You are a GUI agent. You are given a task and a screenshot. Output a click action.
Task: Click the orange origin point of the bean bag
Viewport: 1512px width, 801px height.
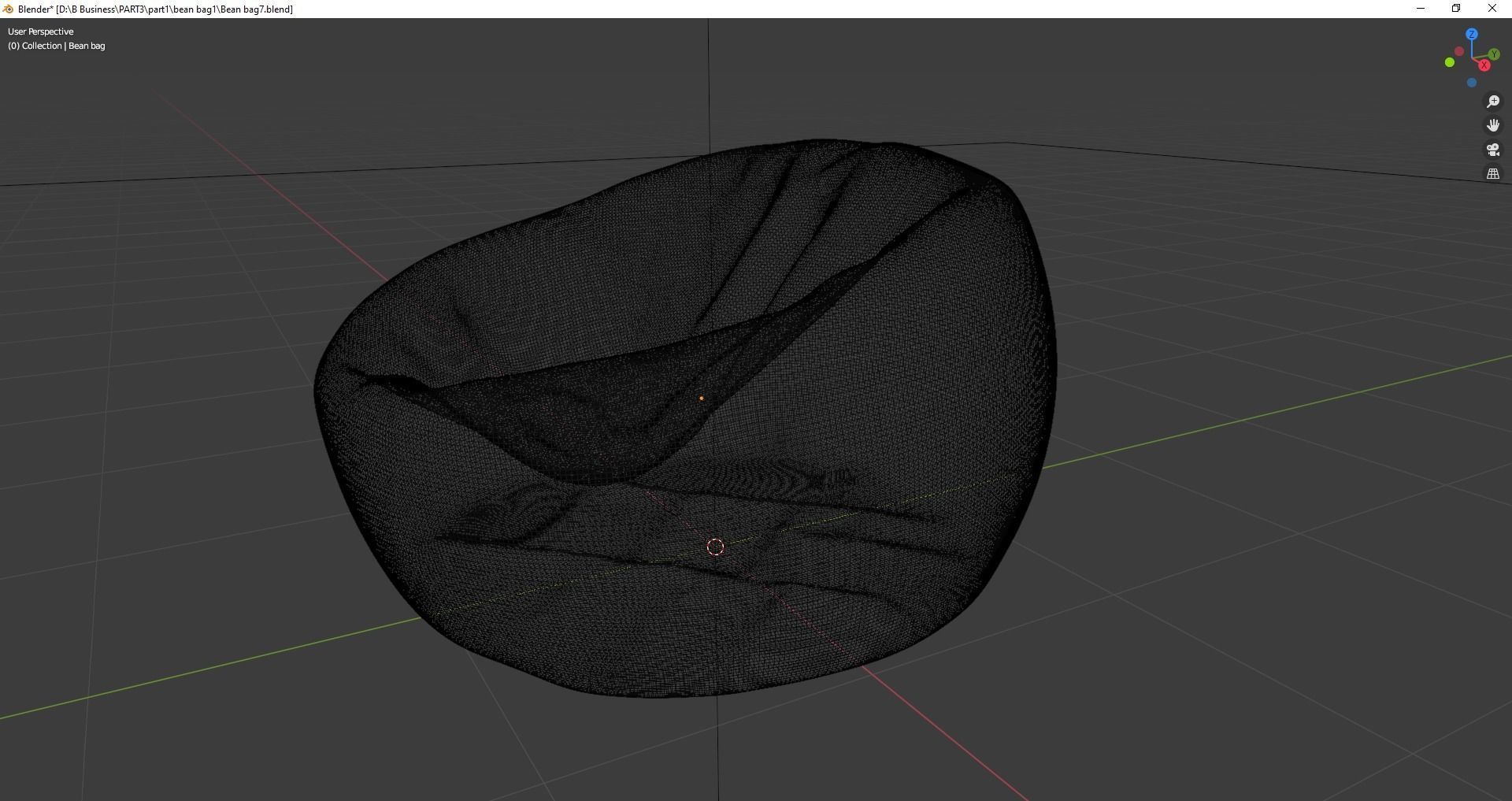701,399
